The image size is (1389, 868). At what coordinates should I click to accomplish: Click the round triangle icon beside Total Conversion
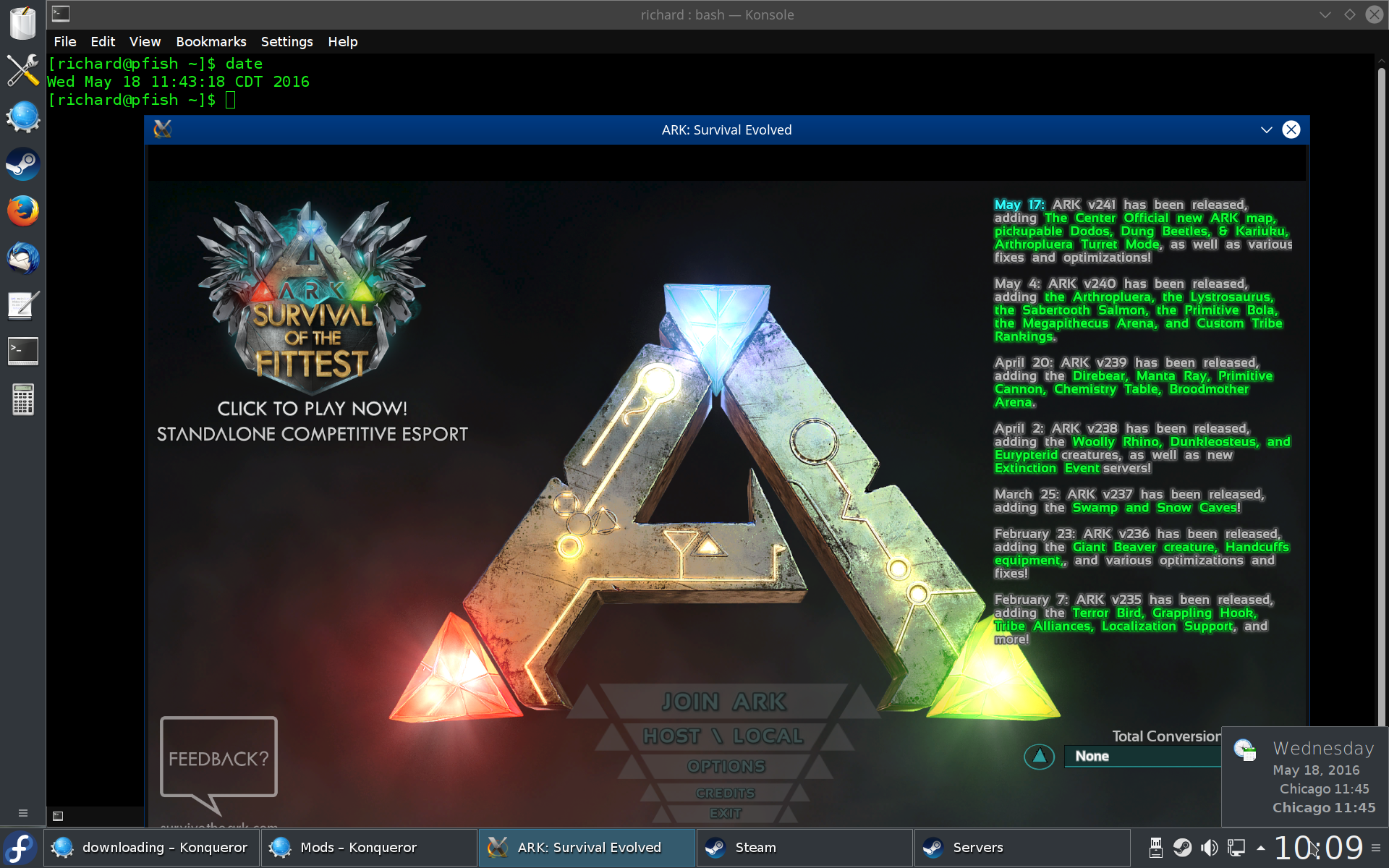click(1039, 757)
